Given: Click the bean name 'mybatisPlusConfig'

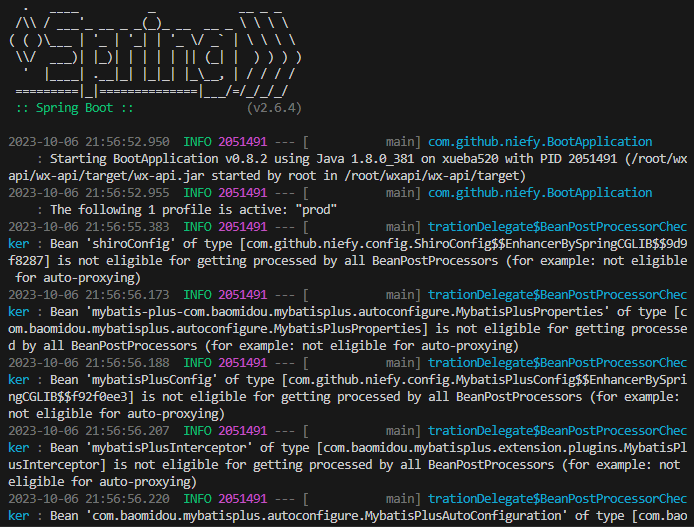Looking at the screenshot, I should pos(152,380).
